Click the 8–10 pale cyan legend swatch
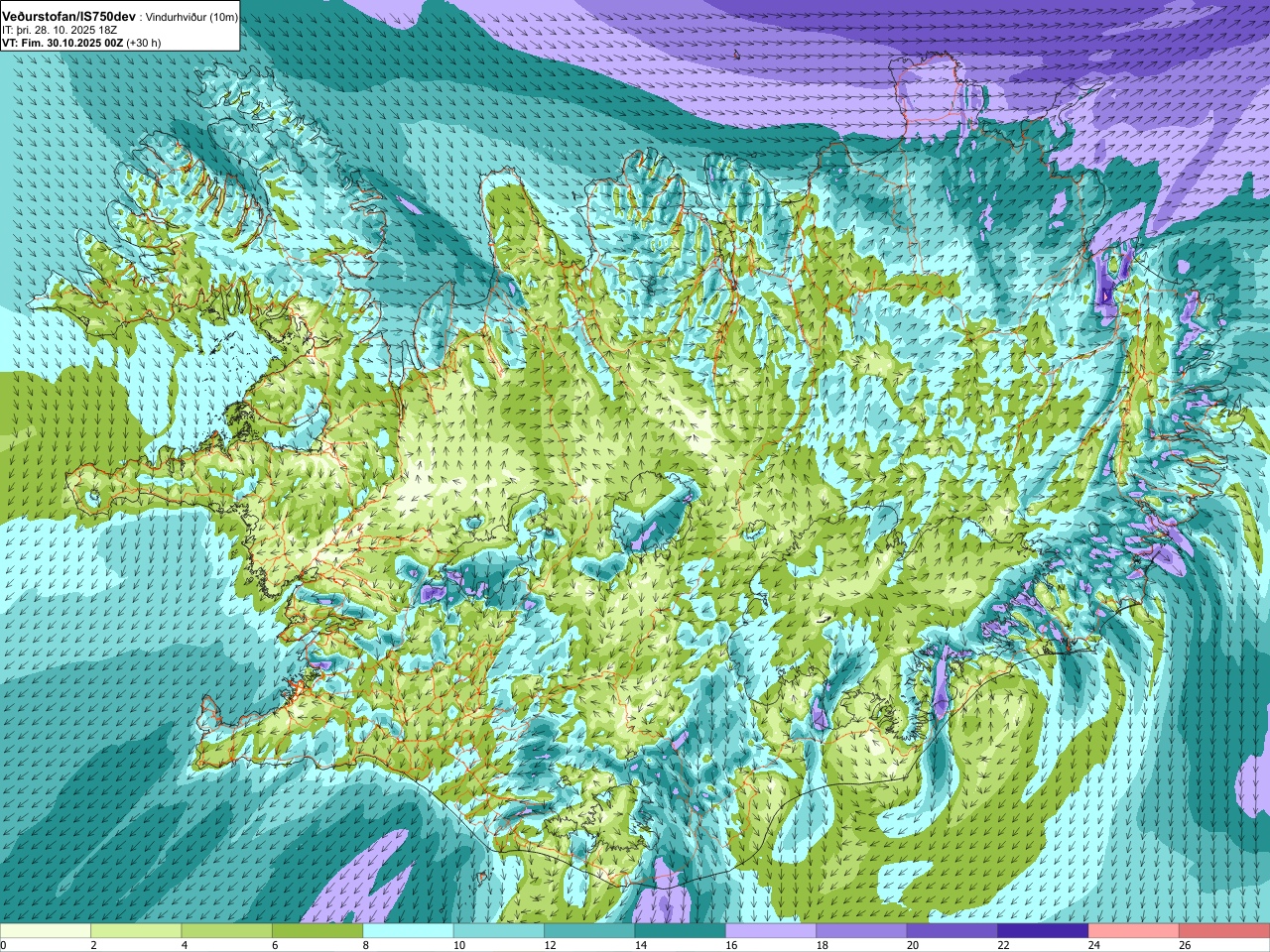Screen dimensions: 1270x952 408,931
